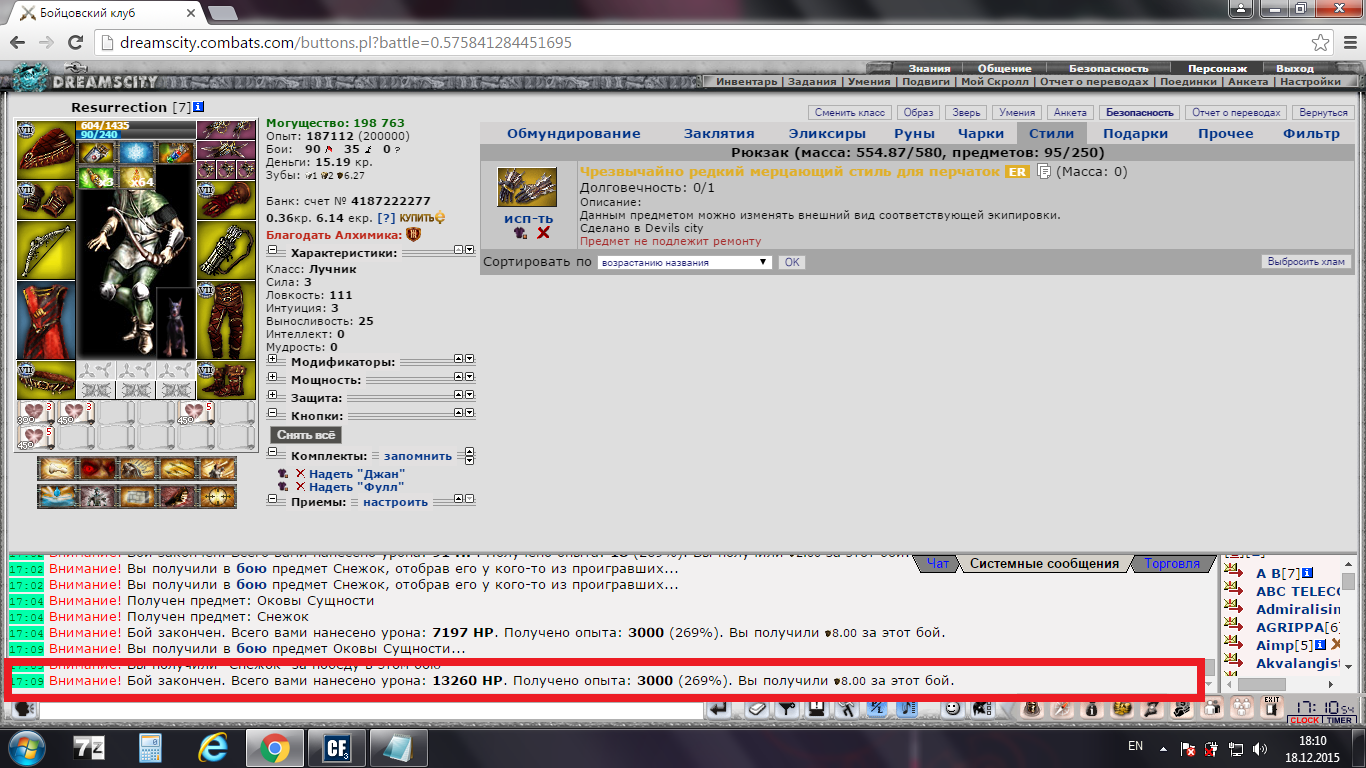
Task: Click the EXIT door icon
Action: (x=1272, y=706)
